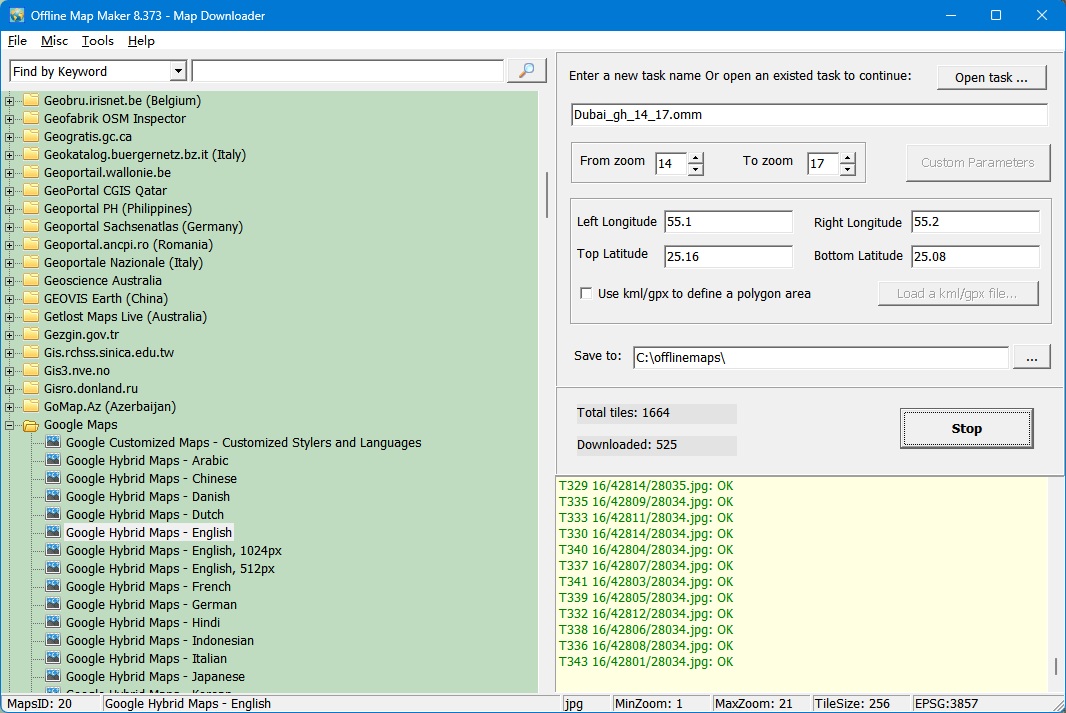Click the Load a kml/gpx file... button
The image size is (1066, 713).
coord(957,294)
